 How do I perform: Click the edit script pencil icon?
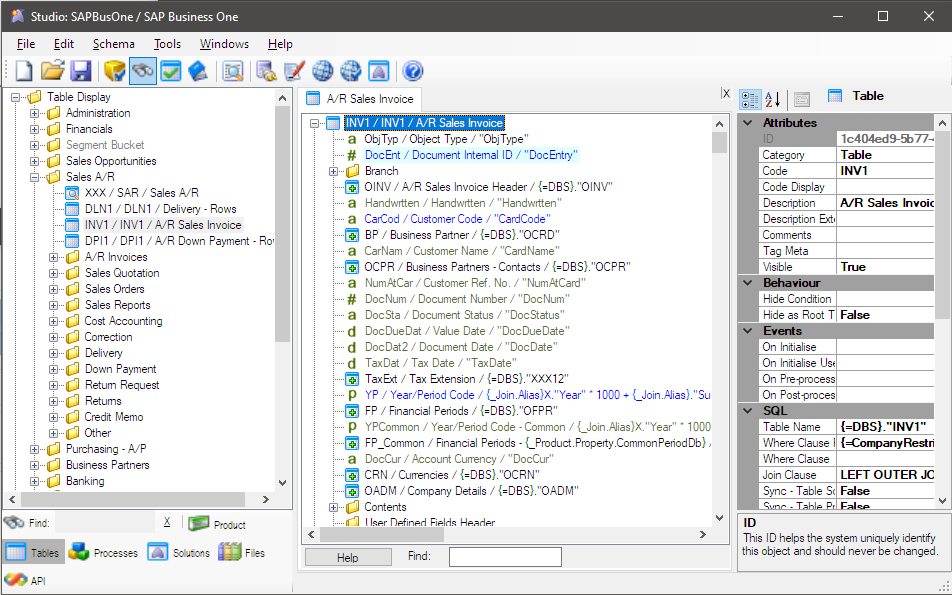[294, 71]
